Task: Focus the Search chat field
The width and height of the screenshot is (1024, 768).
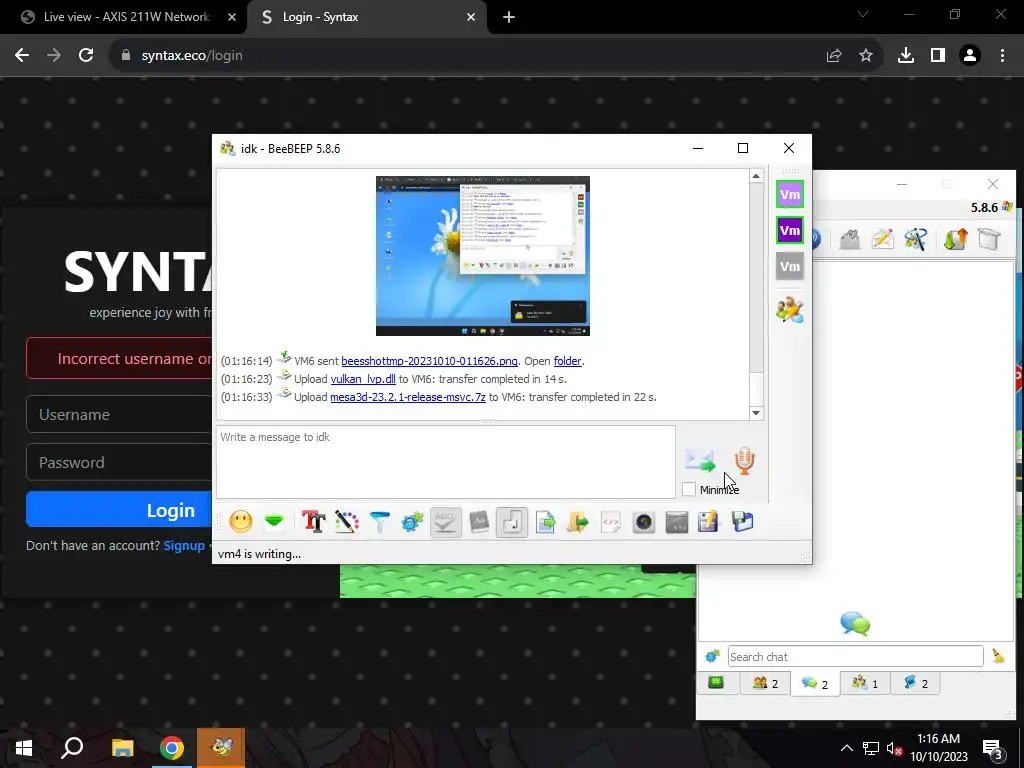Action: point(855,656)
